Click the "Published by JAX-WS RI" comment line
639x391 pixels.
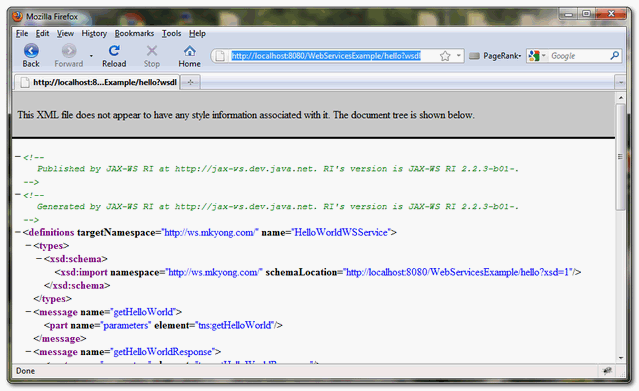278,169
